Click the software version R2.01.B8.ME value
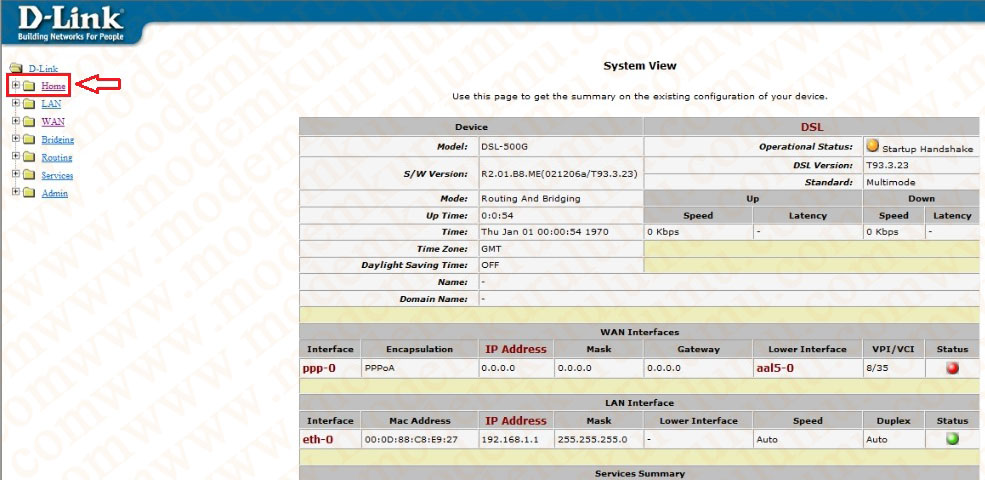Viewport: 985px width, 480px height. click(559, 173)
